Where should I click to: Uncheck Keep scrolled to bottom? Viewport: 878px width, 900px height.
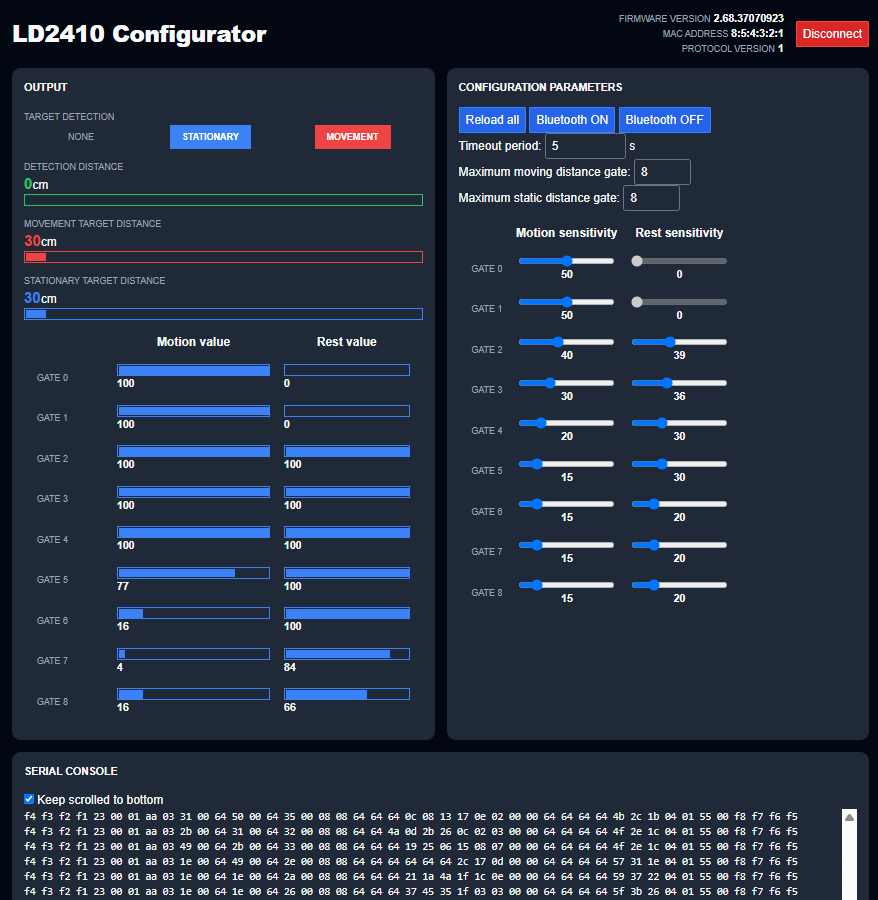click(27, 798)
